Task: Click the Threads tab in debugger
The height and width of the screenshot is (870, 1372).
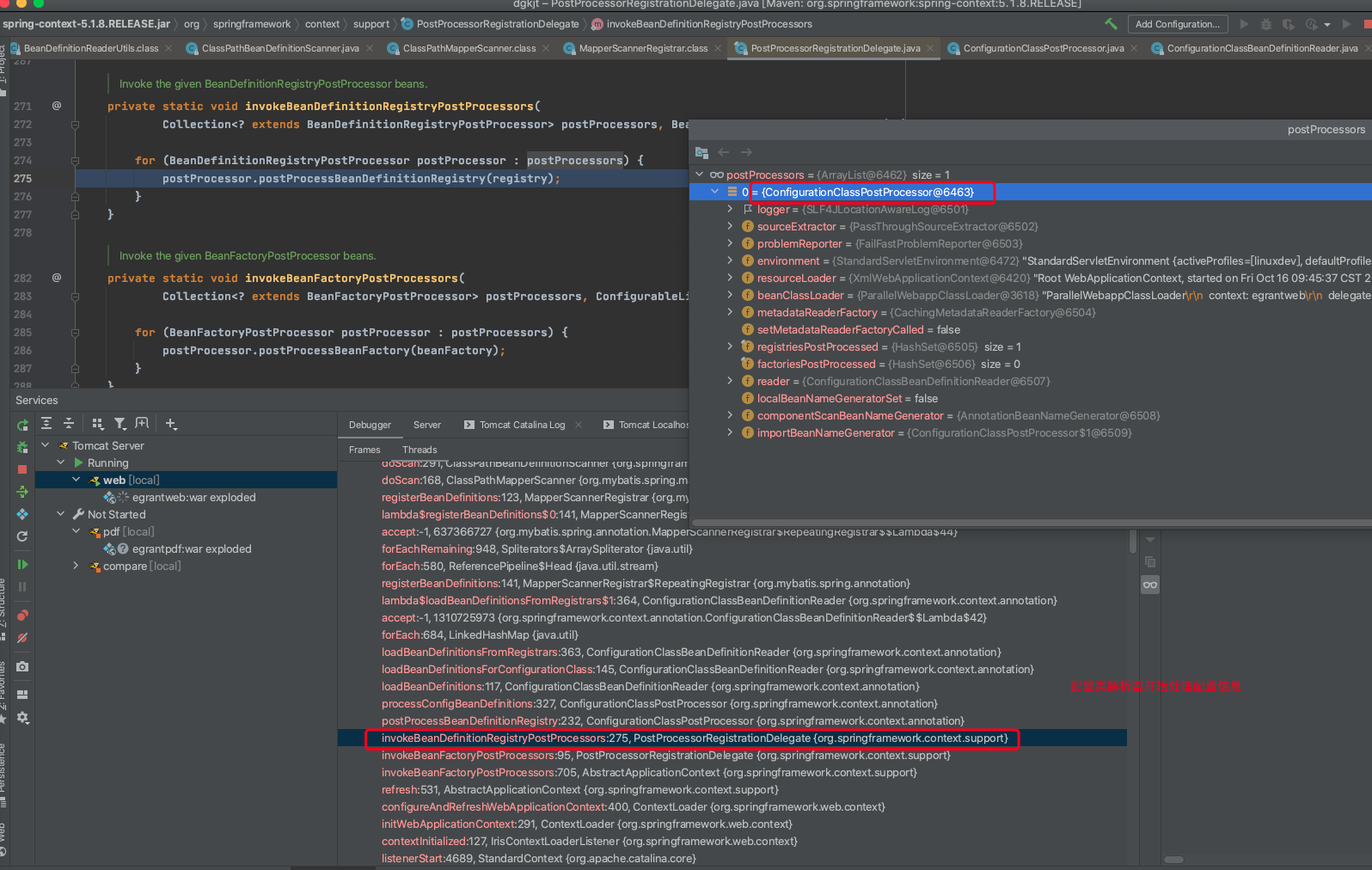Action: coord(420,450)
